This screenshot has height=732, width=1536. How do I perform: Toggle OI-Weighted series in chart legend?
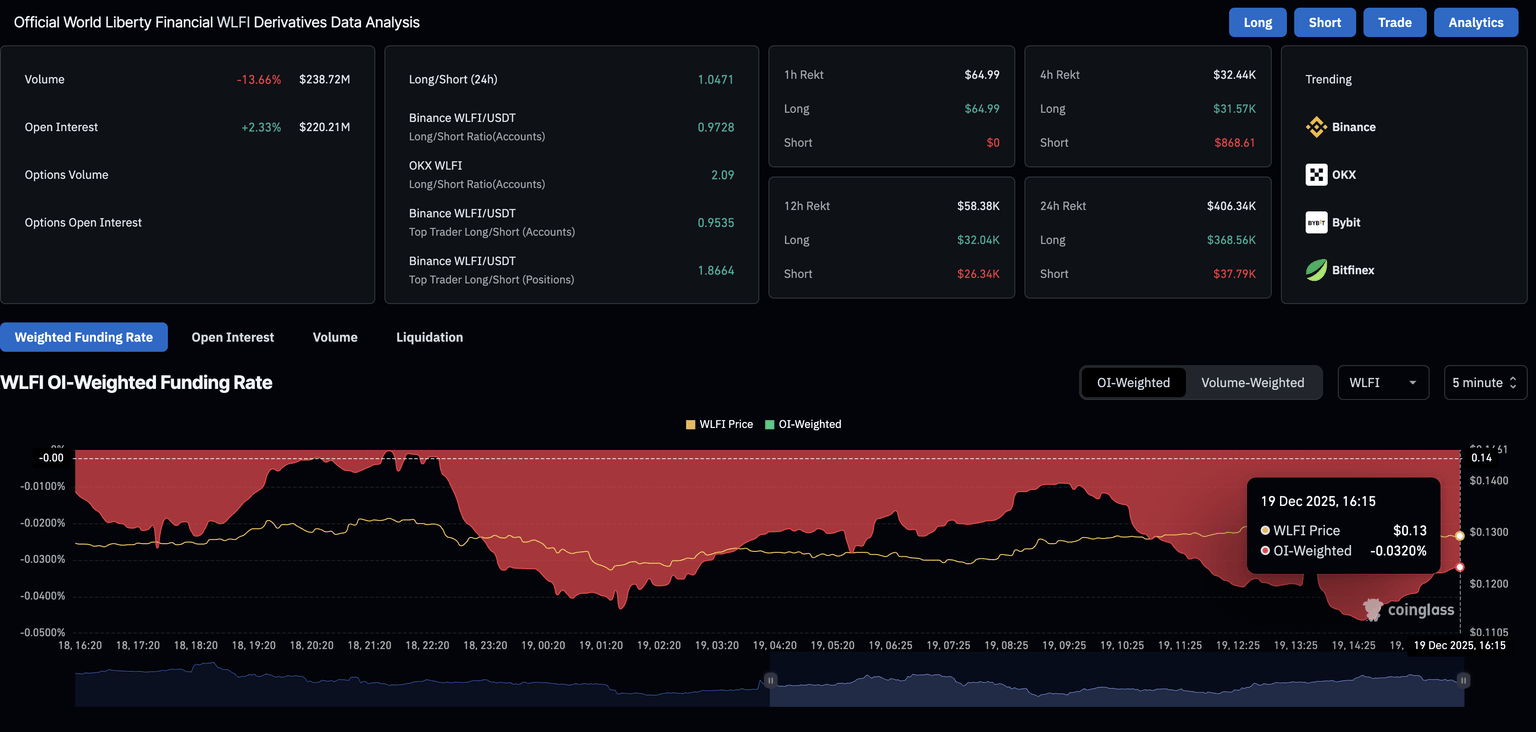pos(803,424)
